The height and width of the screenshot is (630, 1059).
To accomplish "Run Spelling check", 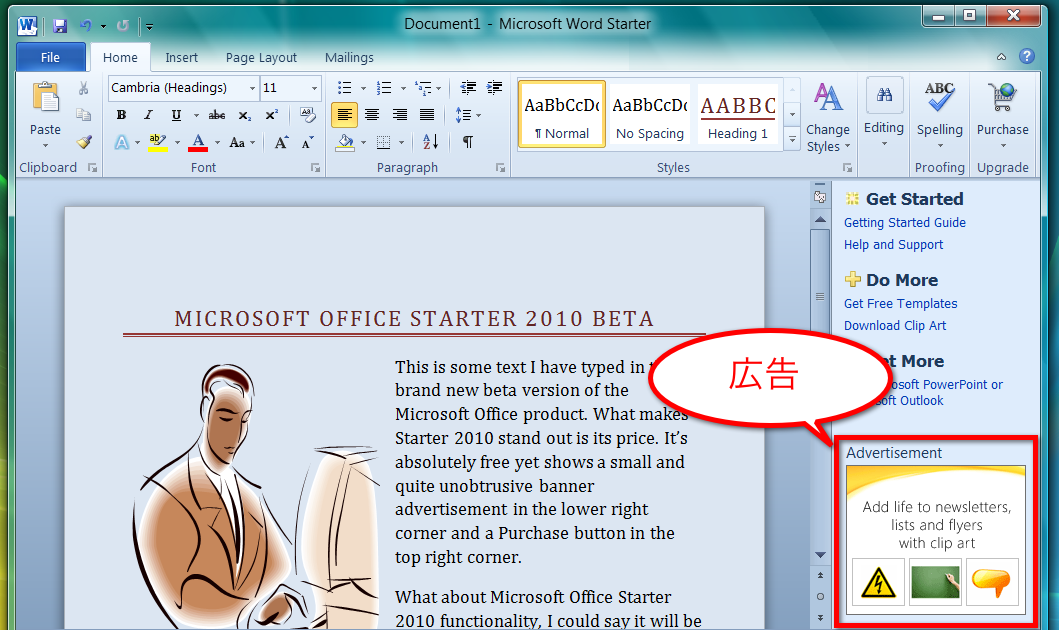I will click(939, 116).
